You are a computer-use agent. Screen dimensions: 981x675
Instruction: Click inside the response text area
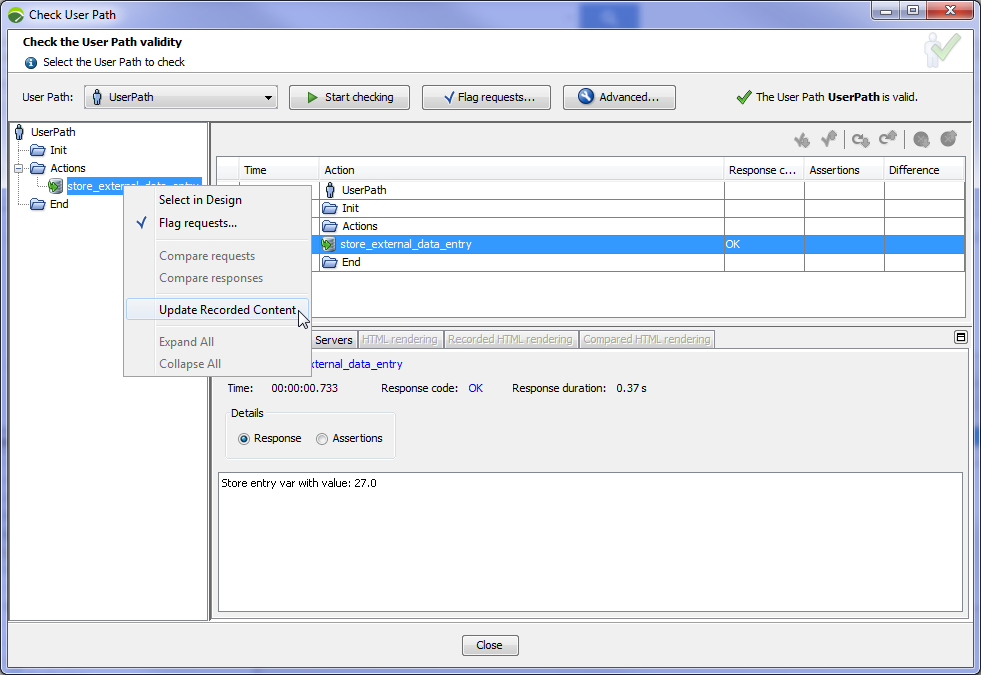pyautogui.click(x=590, y=540)
